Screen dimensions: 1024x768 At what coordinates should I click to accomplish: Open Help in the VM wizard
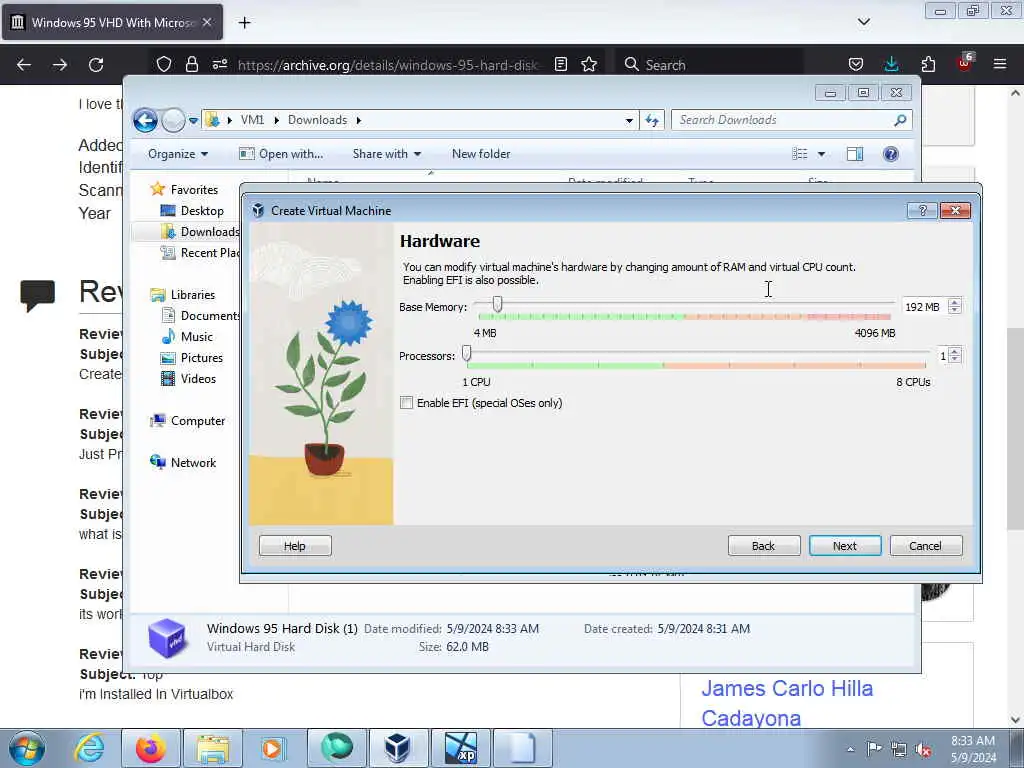[x=295, y=546]
